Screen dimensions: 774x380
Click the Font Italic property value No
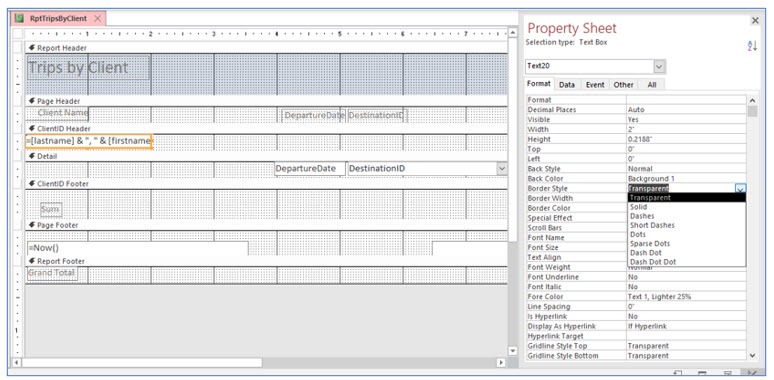pyautogui.click(x=686, y=287)
